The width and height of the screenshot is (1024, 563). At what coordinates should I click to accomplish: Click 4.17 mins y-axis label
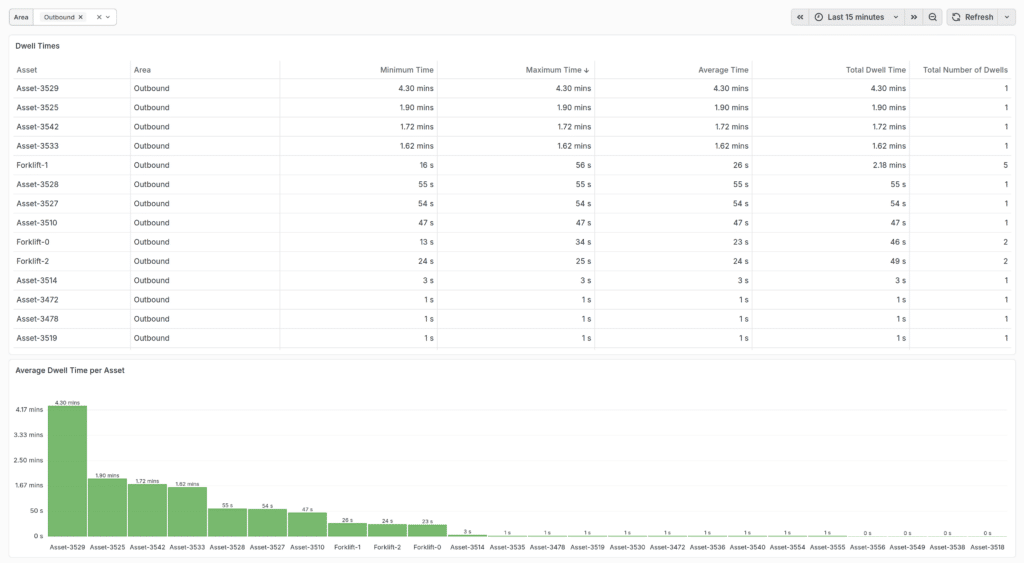coord(29,410)
